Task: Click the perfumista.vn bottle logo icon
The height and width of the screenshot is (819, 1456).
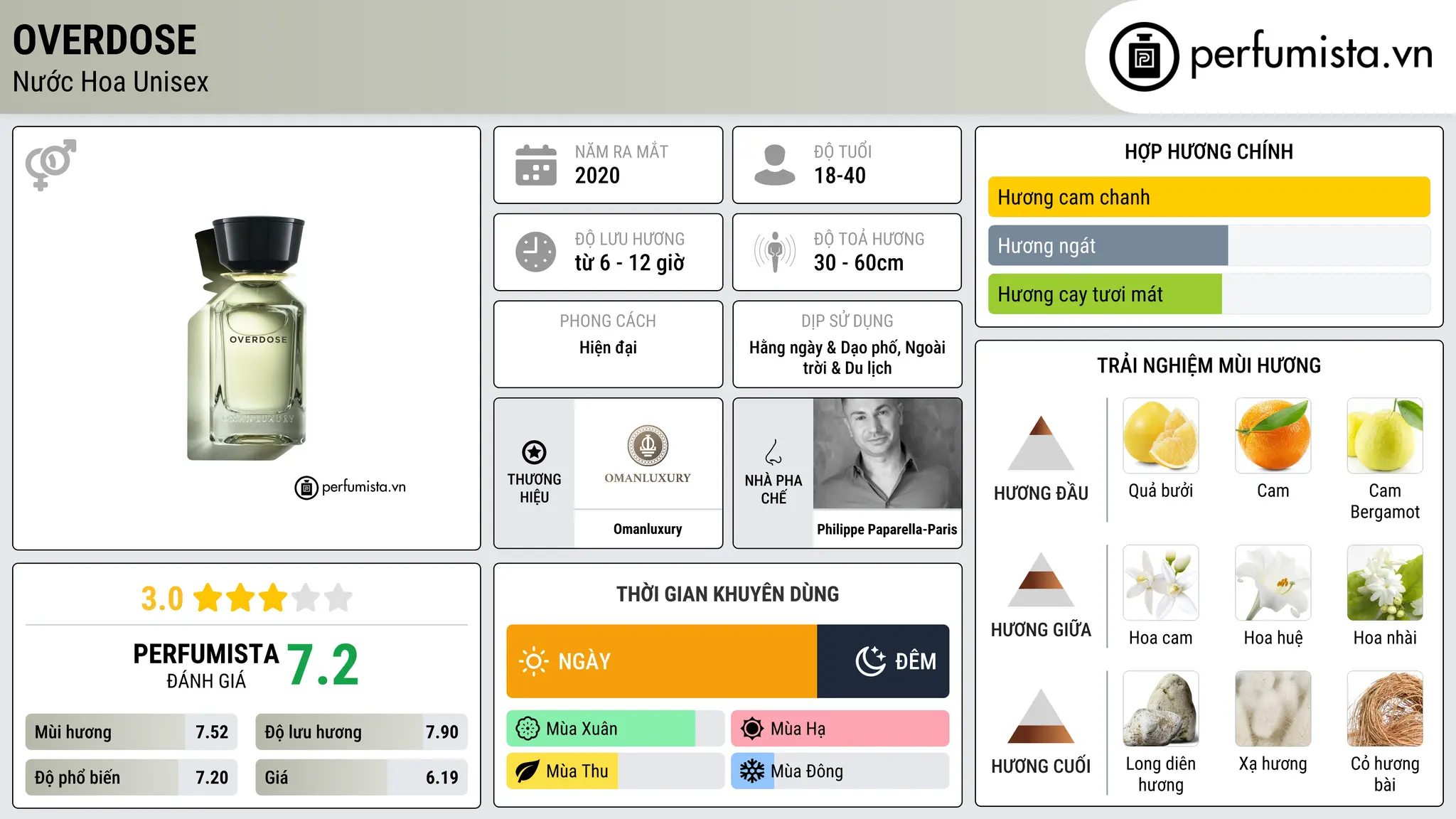Action: (x=1144, y=57)
